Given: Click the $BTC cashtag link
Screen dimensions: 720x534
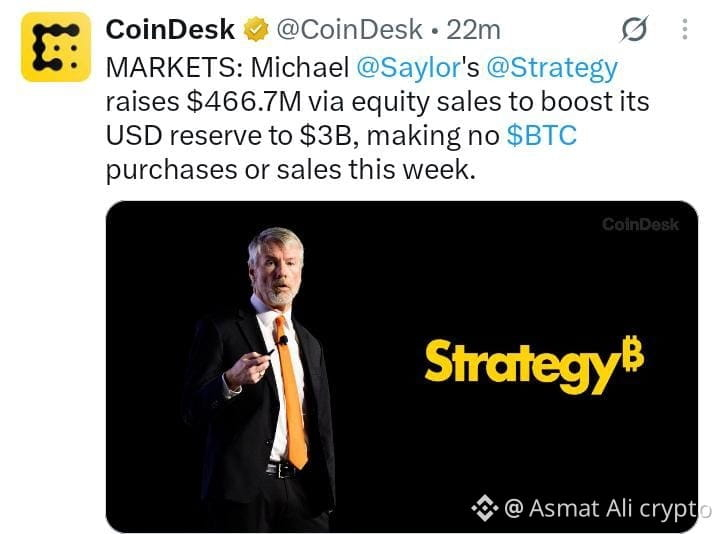Looking at the screenshot, I should click(541, 135).
